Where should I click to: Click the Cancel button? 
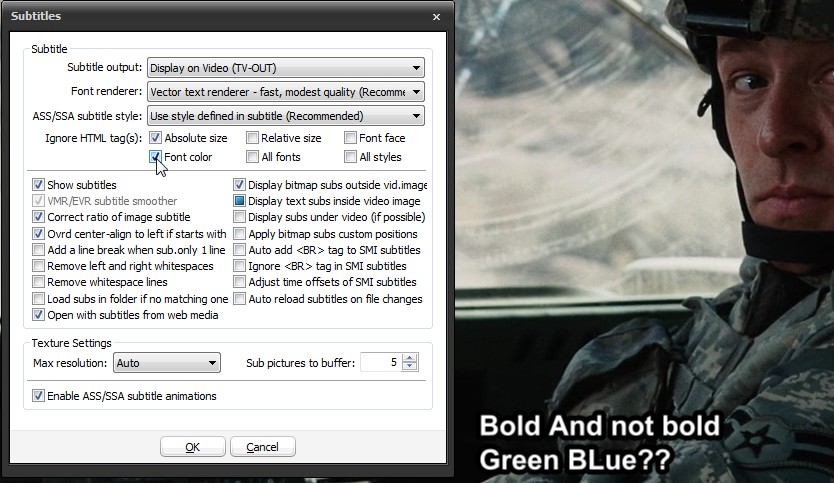[x=262, y=447]
